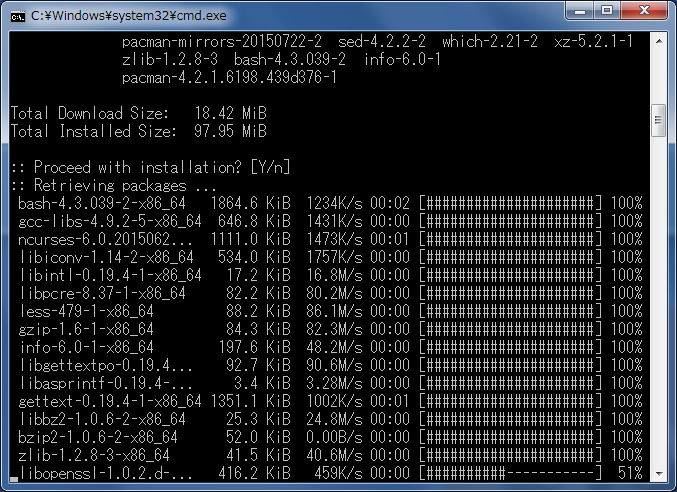Click the less-479-1-x86_64 row name
The width and height of the screenshot is (677, 492).
click(87, 311)
